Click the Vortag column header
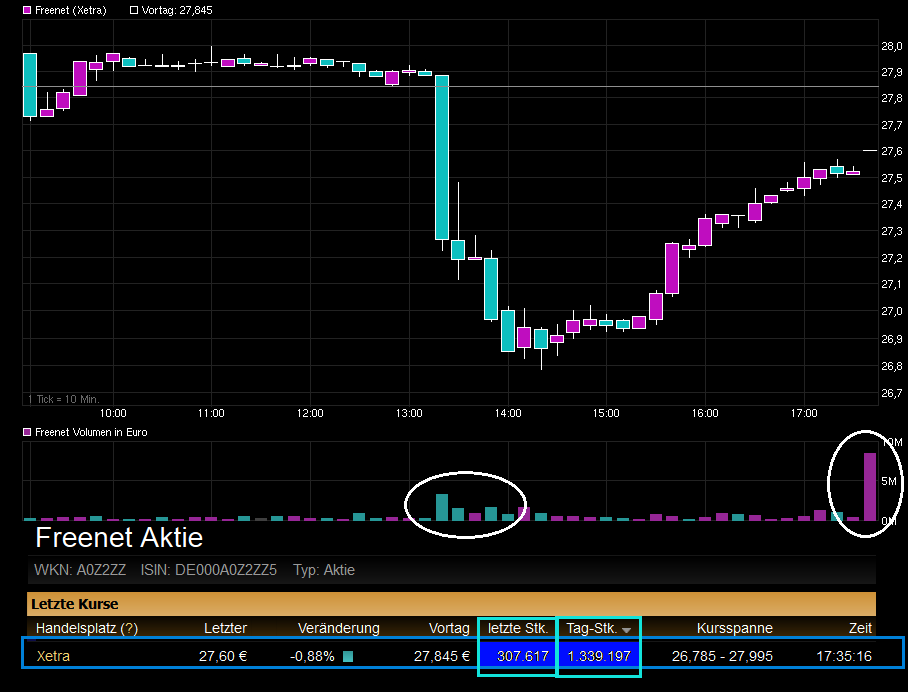This screenshot has height=692, width=908. click(x=449, y=628)
